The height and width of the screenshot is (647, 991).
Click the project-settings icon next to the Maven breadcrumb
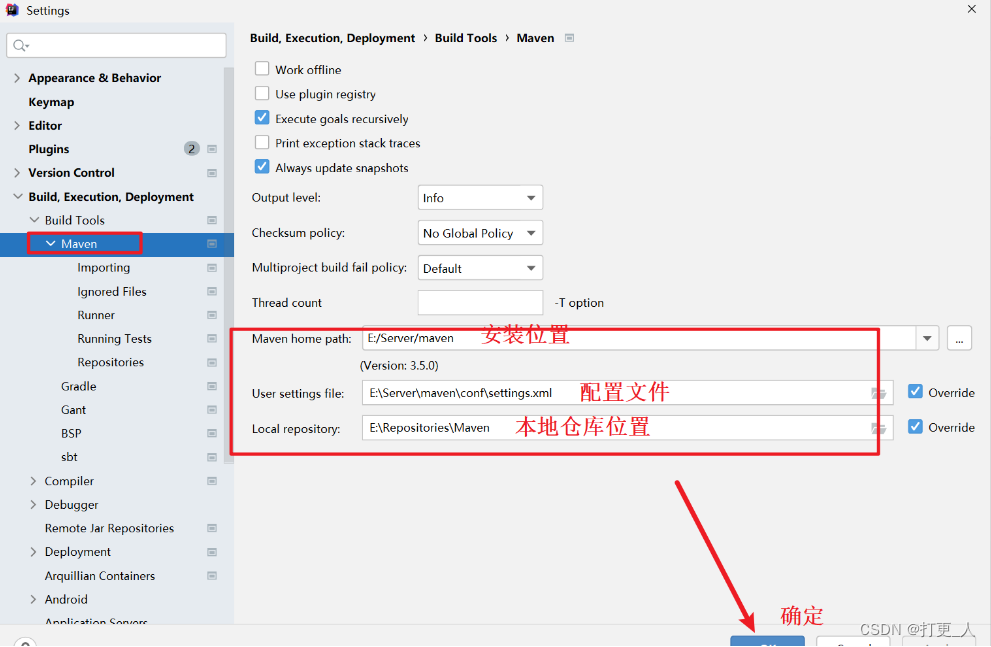569,38
